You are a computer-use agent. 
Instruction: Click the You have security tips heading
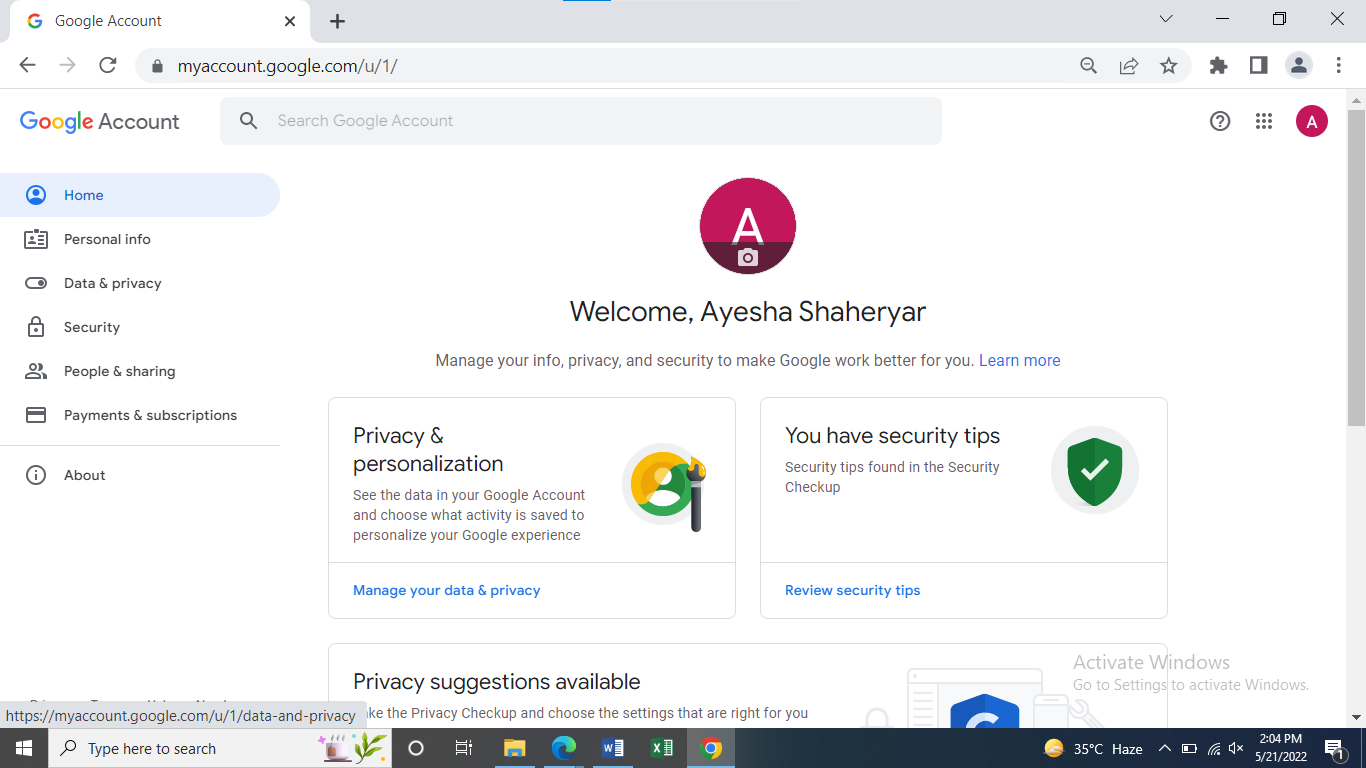coord(893,436)
